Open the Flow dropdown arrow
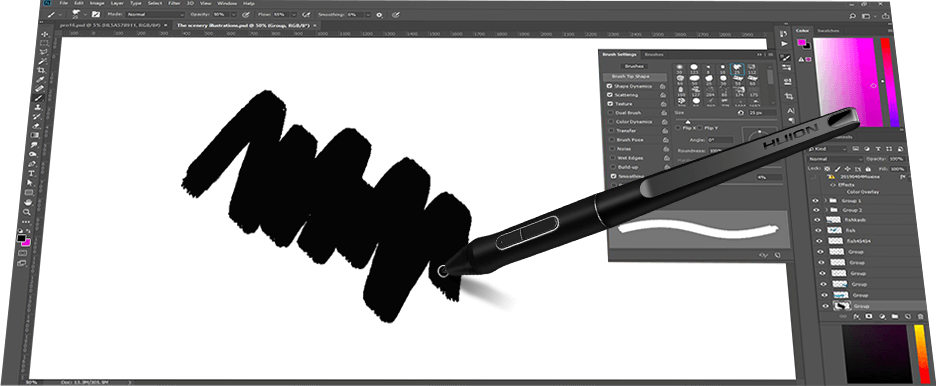This screenshot has width=936, height=386. (294, 15)
